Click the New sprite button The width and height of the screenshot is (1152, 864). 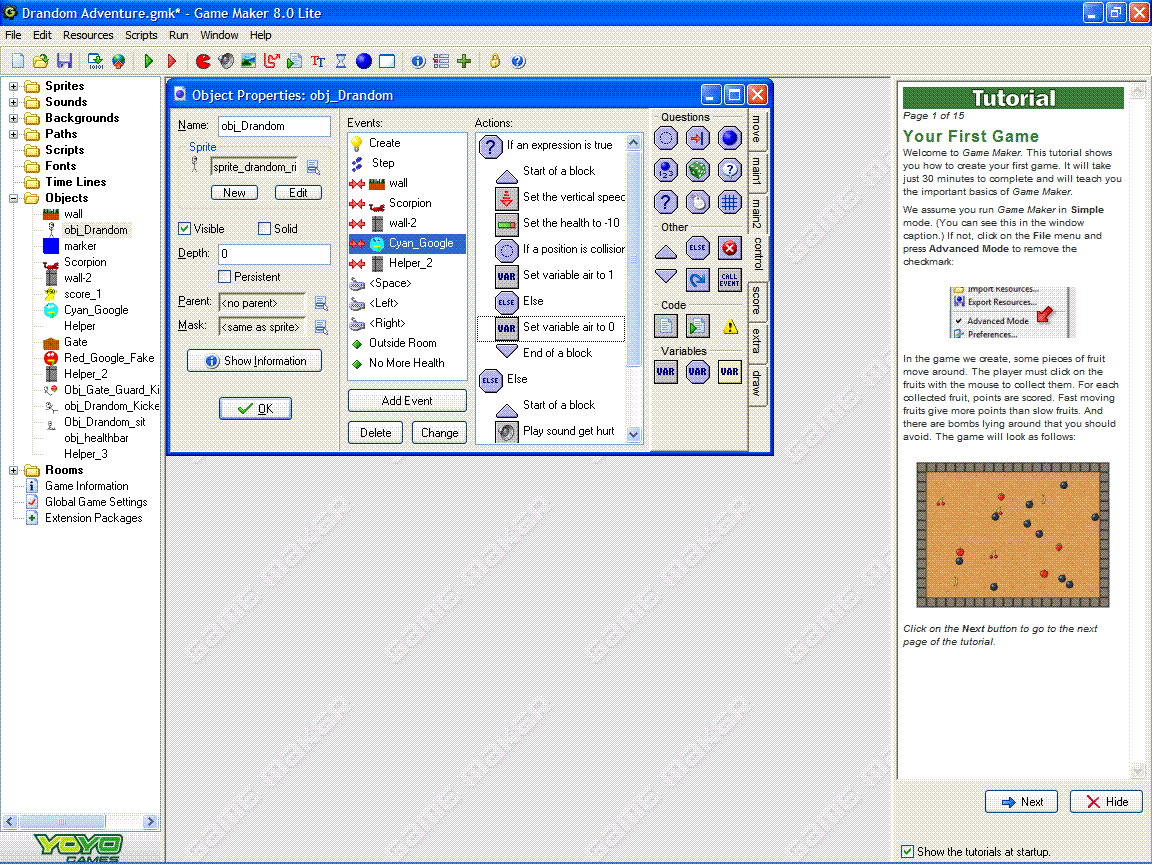coord(234,192)
